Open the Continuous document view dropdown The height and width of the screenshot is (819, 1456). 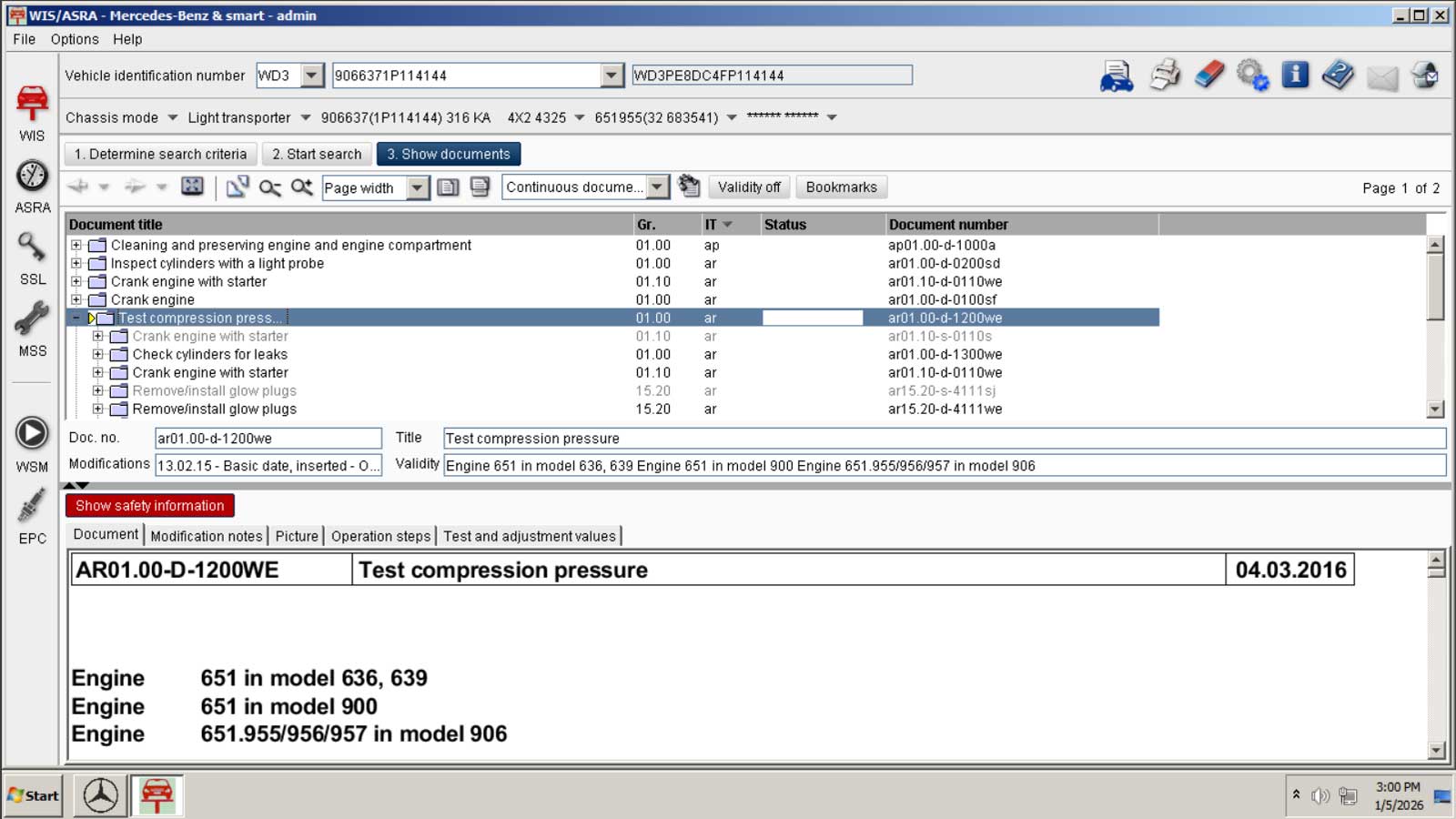coord(657,187)
